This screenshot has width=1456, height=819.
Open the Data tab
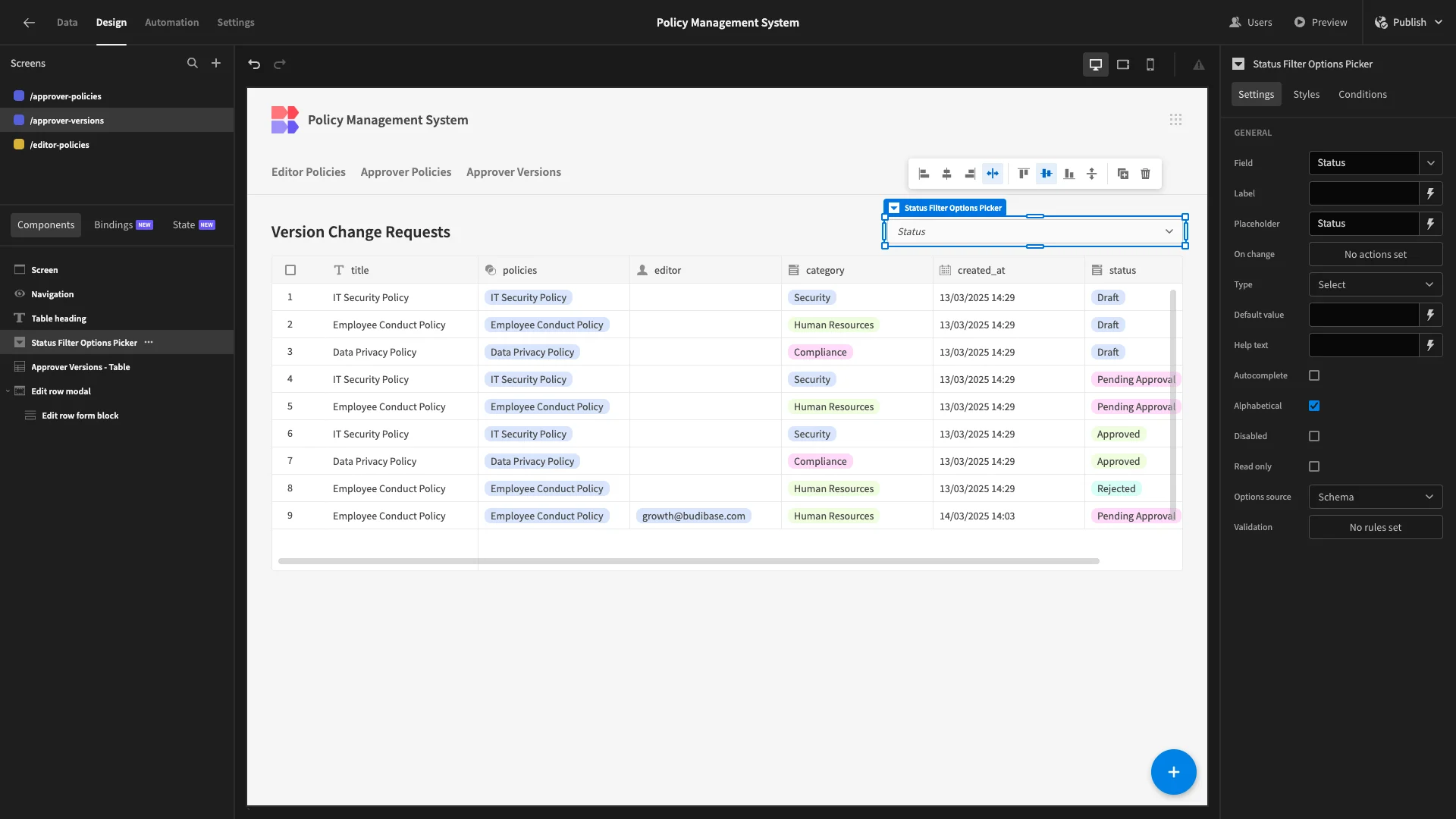[x=67, y=23]
